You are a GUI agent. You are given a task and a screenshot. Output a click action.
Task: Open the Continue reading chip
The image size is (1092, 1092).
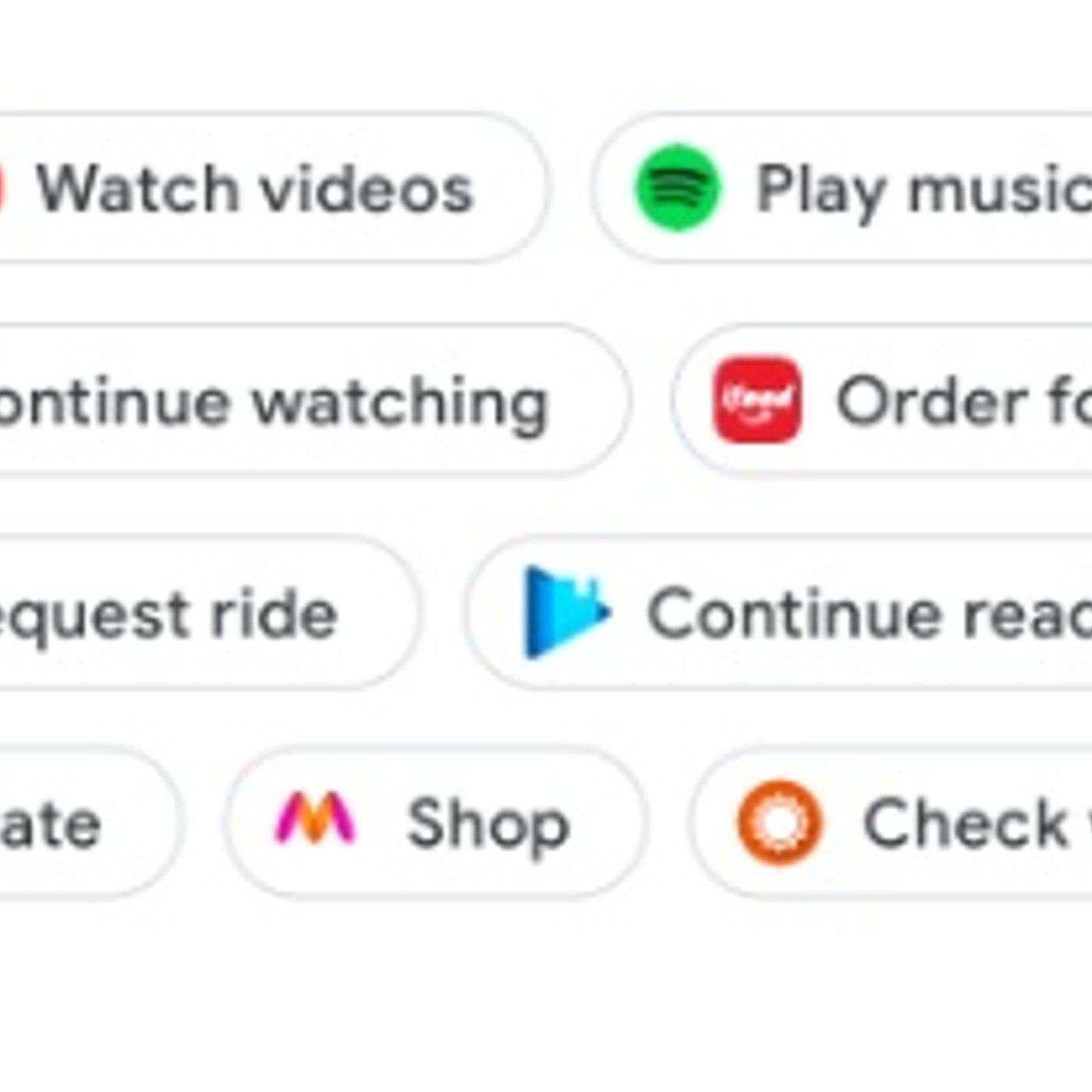779,613
